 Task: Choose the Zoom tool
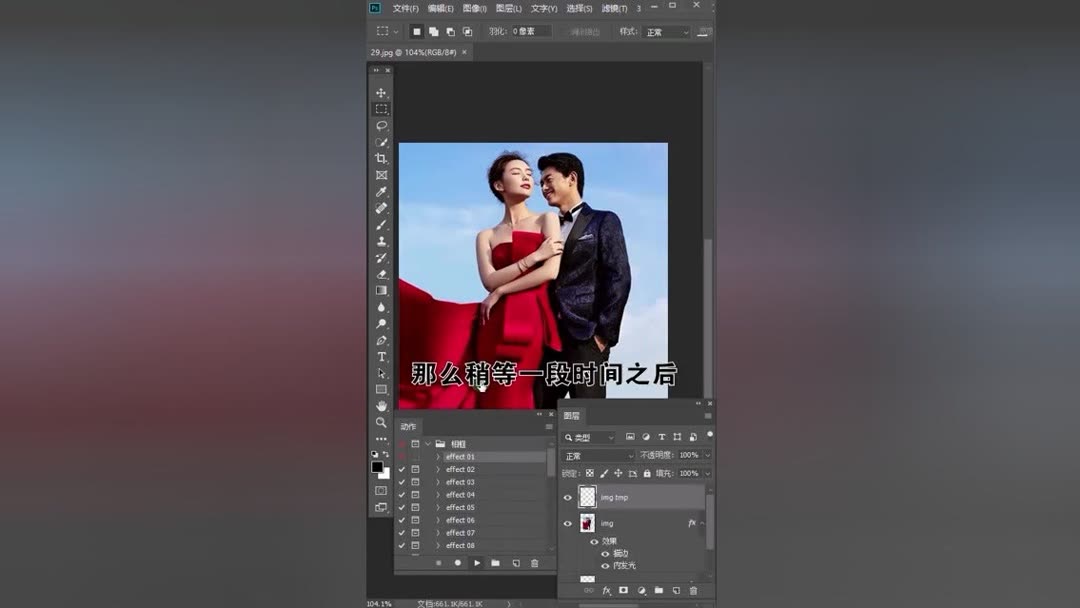(x=381, y=422)
